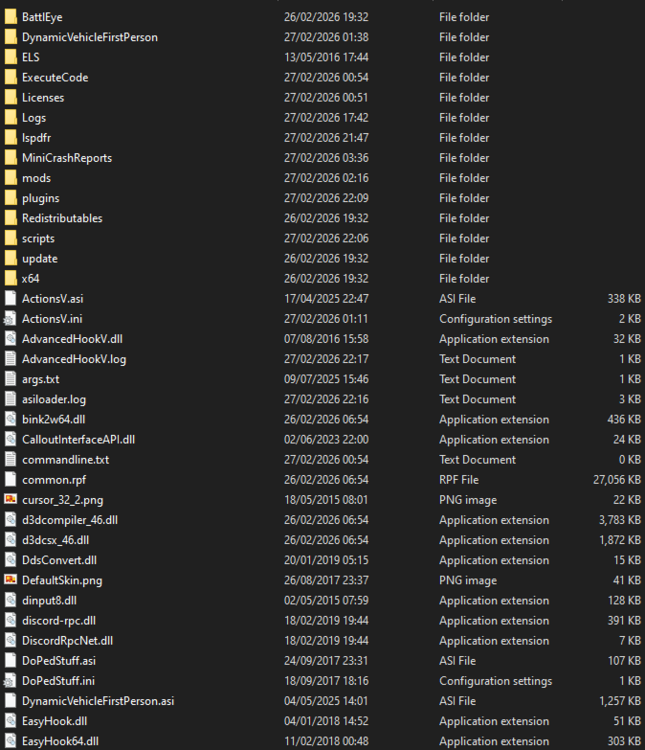Select the mods folder icon
This screenshot has height=750, width=645.
coord(11,177)
